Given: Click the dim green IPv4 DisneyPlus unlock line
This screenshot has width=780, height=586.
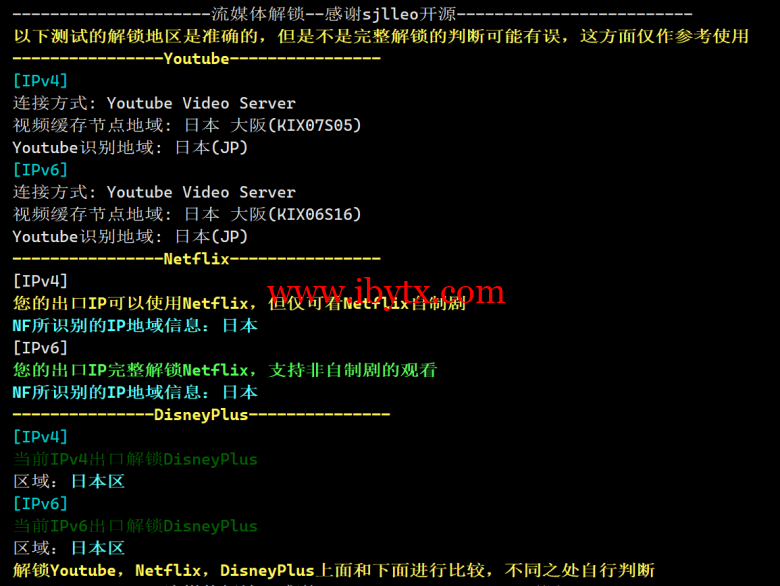Looking at the screenshot, I should click(135, 459).
